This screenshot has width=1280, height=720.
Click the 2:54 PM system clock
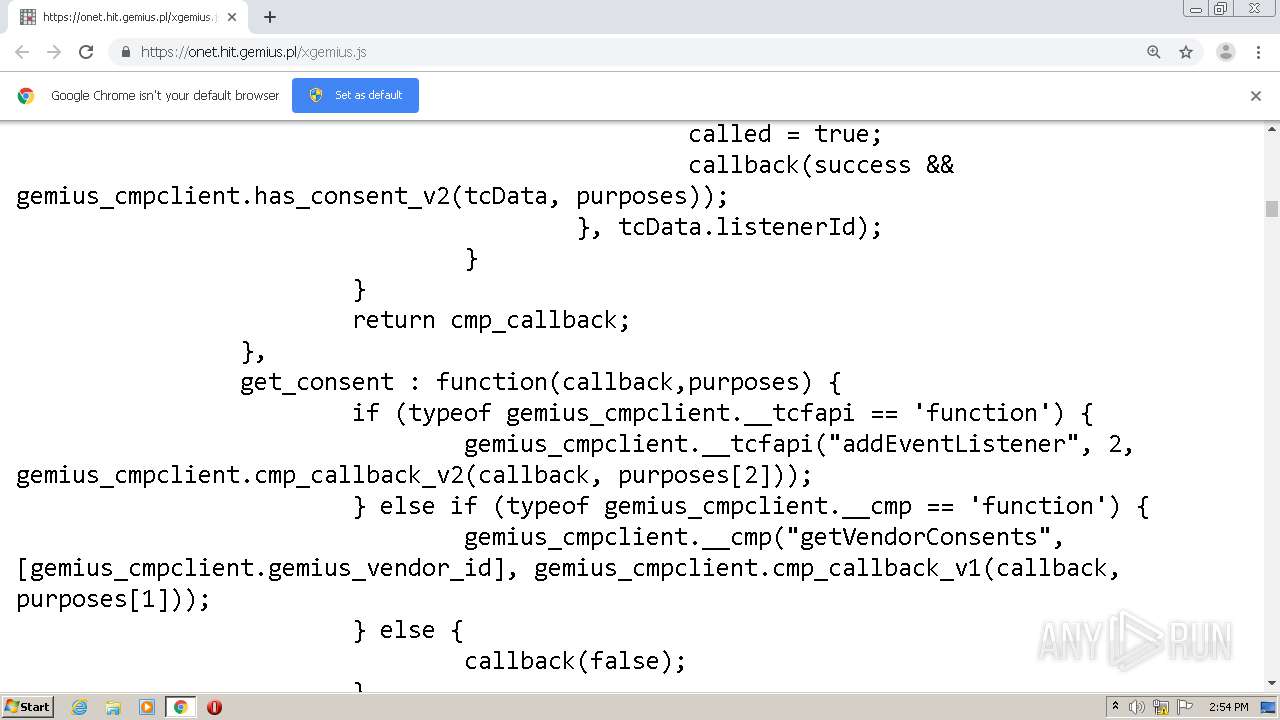pyautogui.click(x=1229, y=707)
